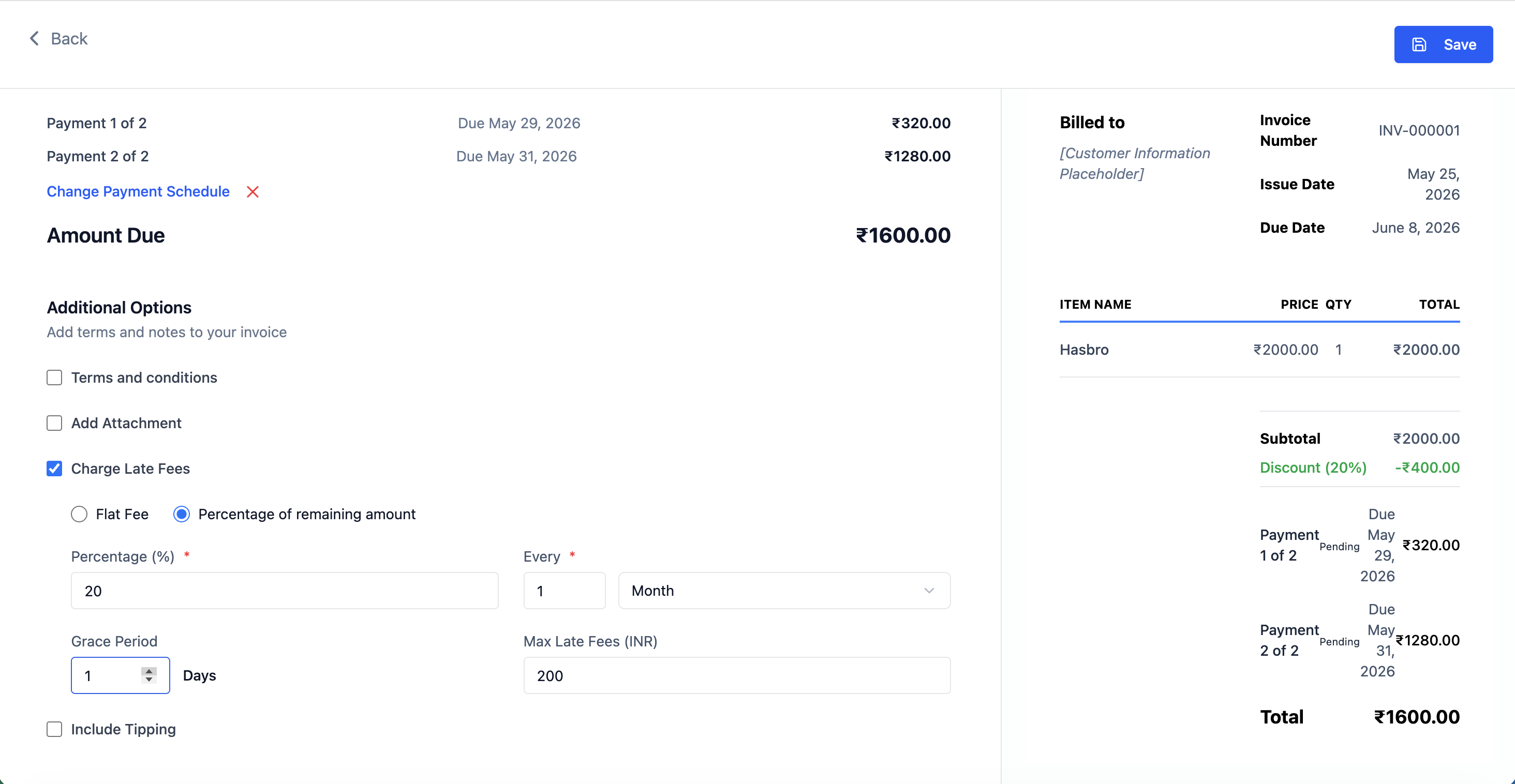This screenshot has width=1515, height=784.
Task: Increment Grace Period with up stepper arrow
Action: 149,671
